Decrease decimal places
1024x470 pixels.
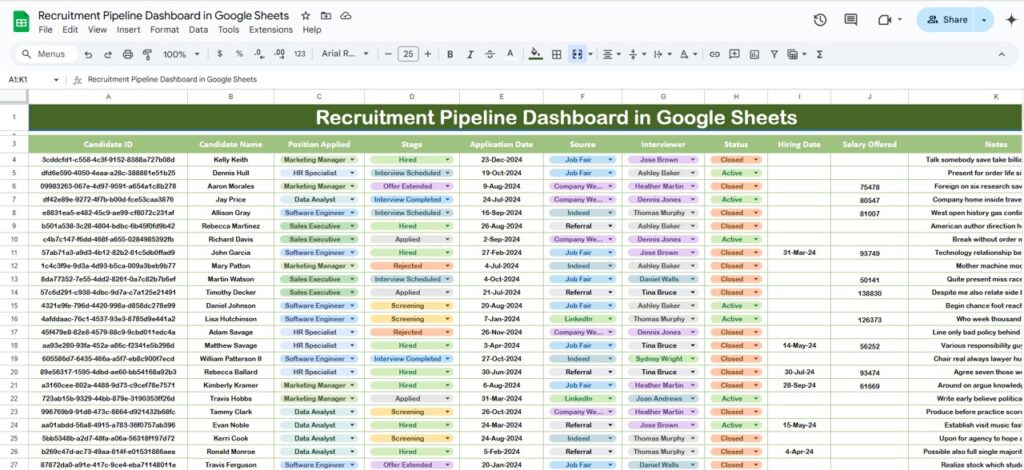(x=259, y=54)
